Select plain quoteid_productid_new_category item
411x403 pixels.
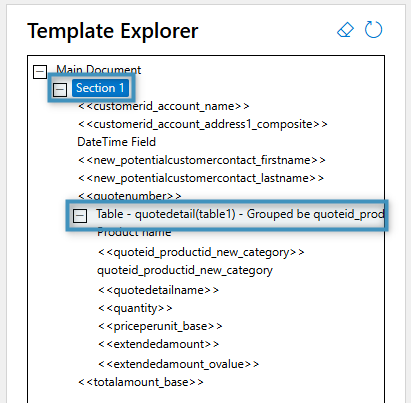pos(185,270)
